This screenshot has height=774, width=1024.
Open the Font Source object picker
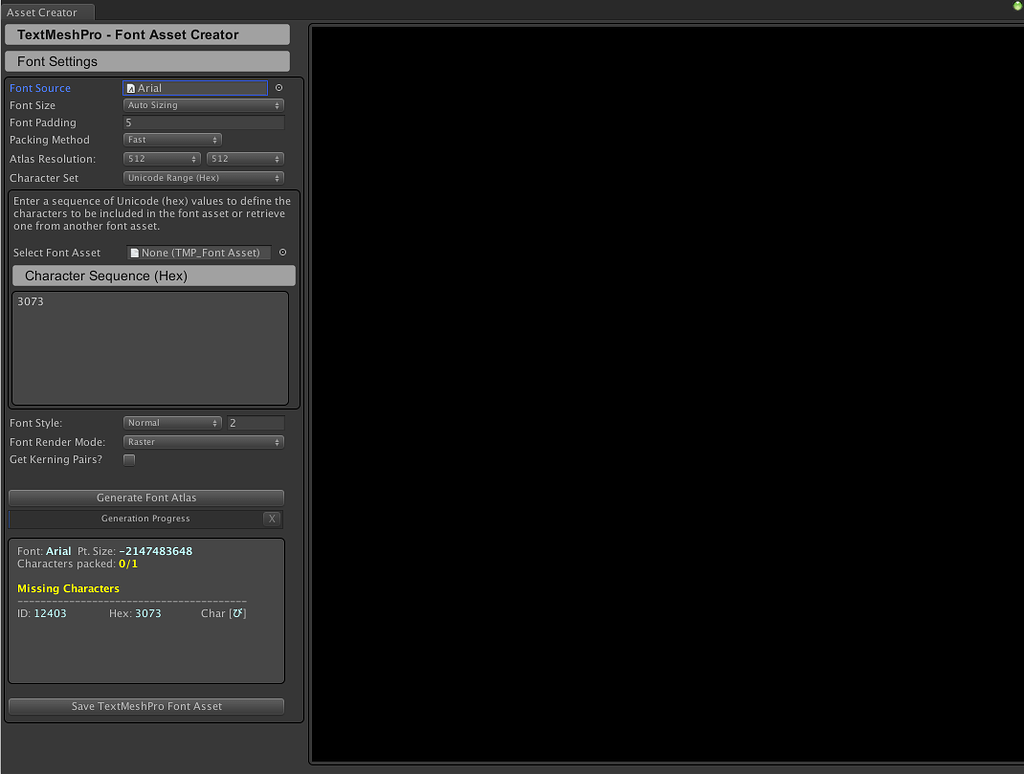point(279,87)
